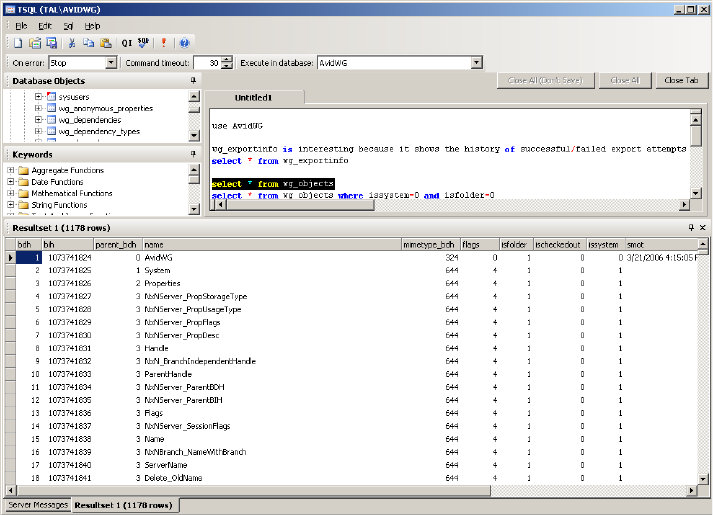
Task: Click the SQL check syntax icon
Action: (144, 43)
